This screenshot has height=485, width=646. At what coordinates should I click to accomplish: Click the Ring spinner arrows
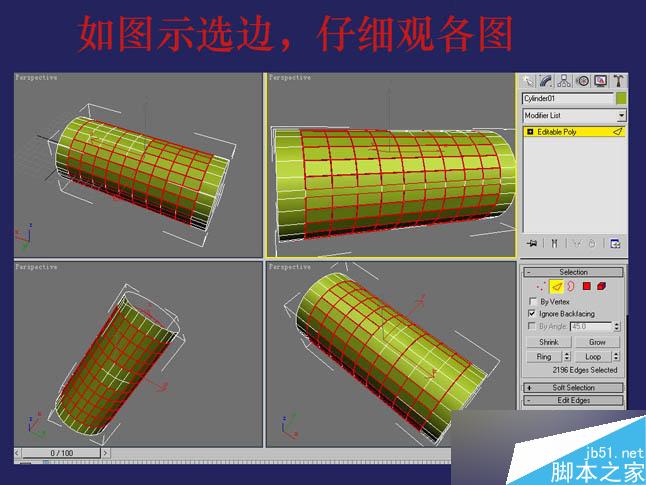point(567,356)
